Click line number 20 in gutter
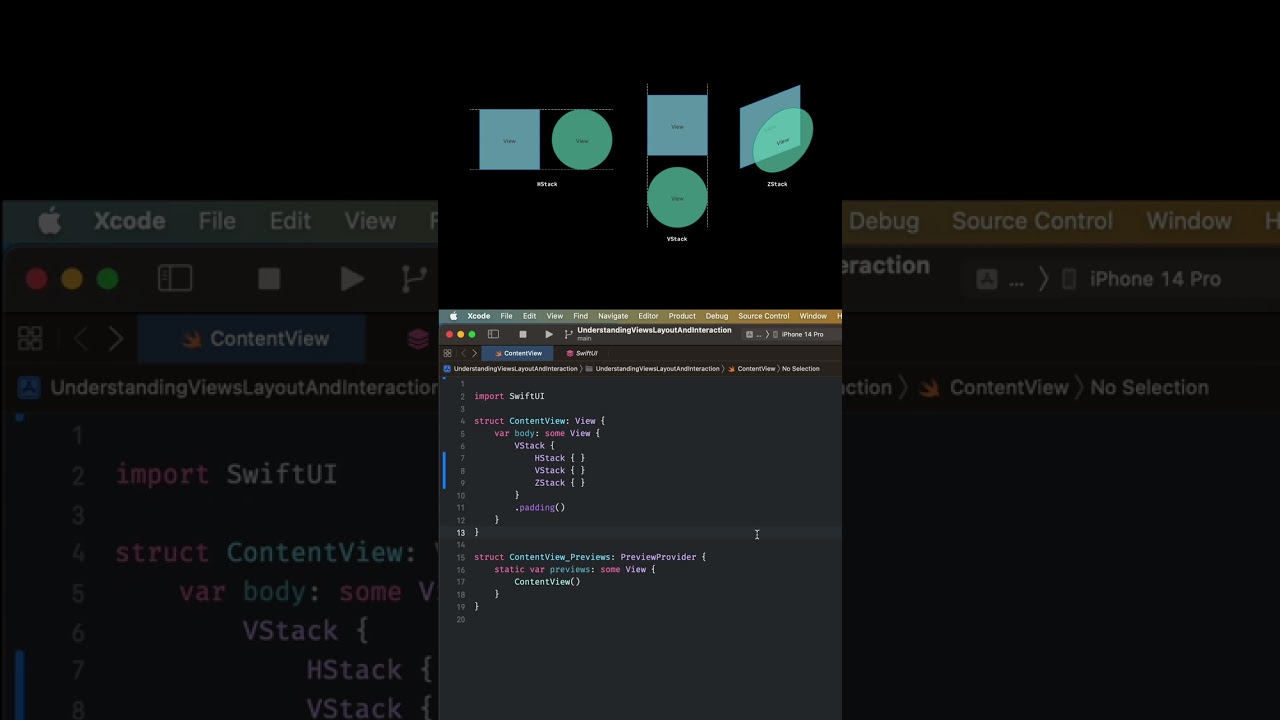The width and height of the screenshot is (1280, 720). 460,619
